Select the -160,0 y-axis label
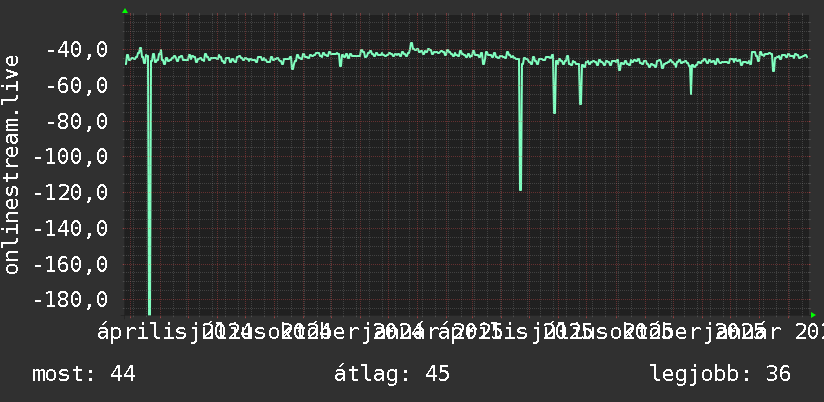This screenshot has width=824, height=402. [x=71, y=264]
